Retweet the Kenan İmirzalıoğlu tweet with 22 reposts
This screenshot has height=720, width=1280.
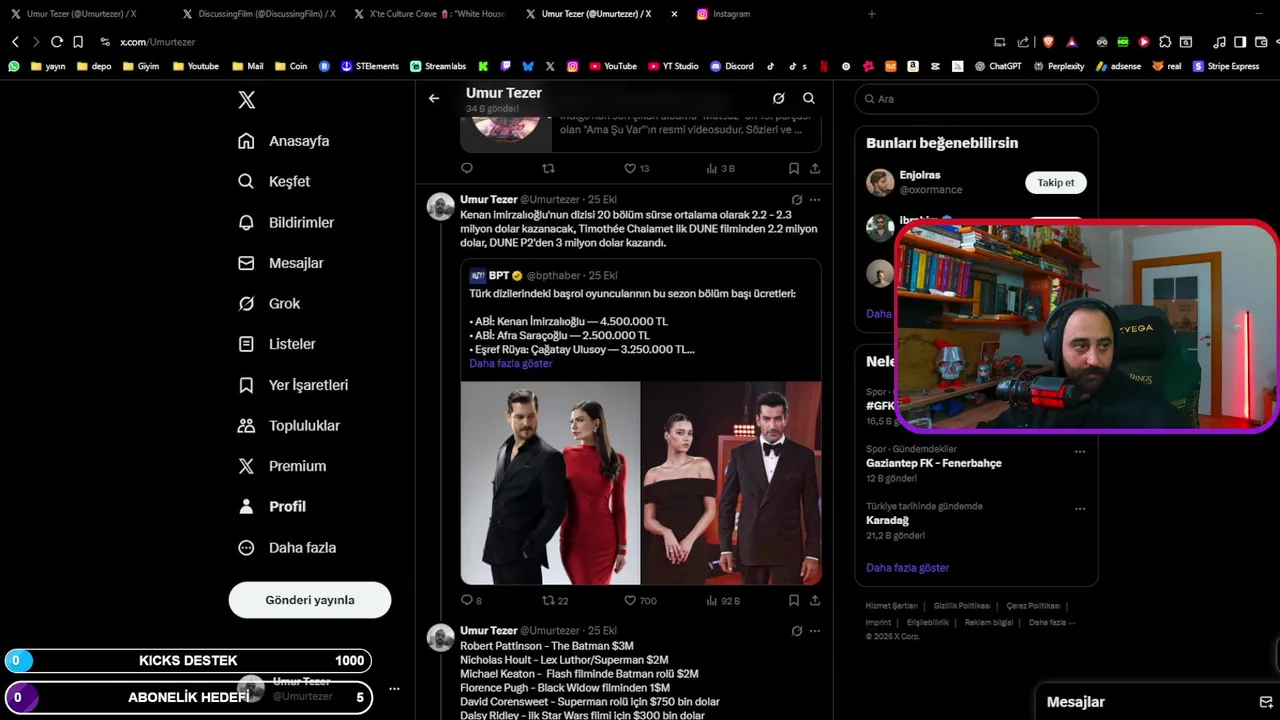click(x=555, y=601)
